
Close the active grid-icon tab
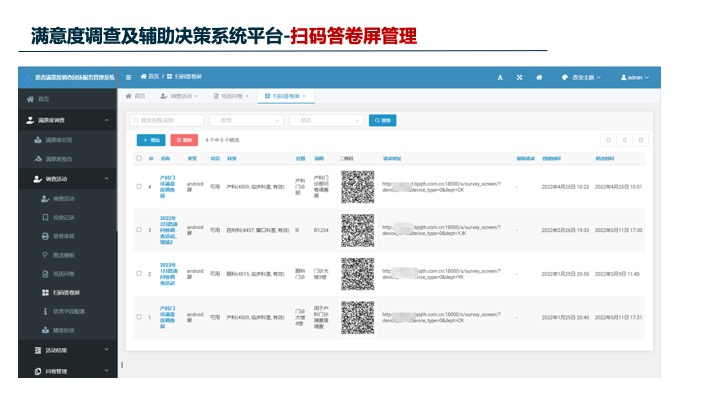pos(304,96)
